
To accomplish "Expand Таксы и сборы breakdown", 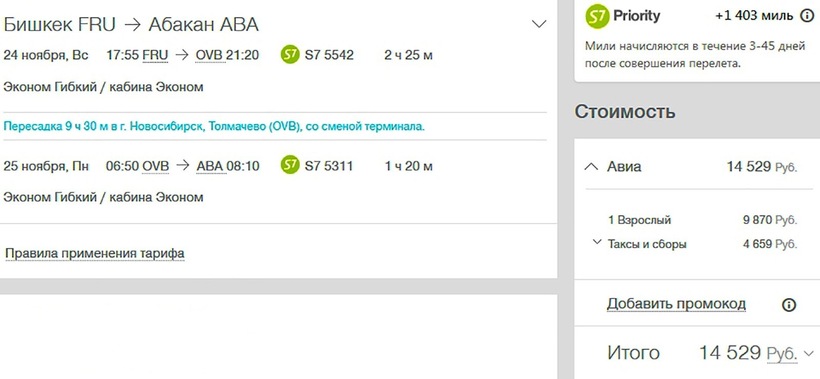I will pyautogui.click(x=597, y=242).
